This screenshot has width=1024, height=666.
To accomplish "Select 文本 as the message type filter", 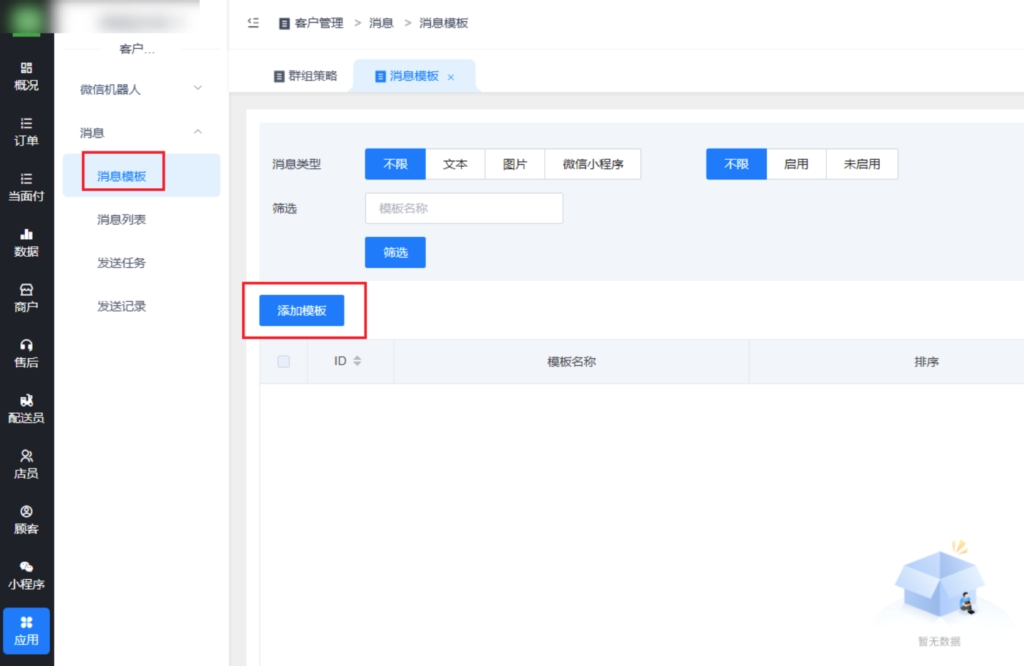I will tap(455, 164).
